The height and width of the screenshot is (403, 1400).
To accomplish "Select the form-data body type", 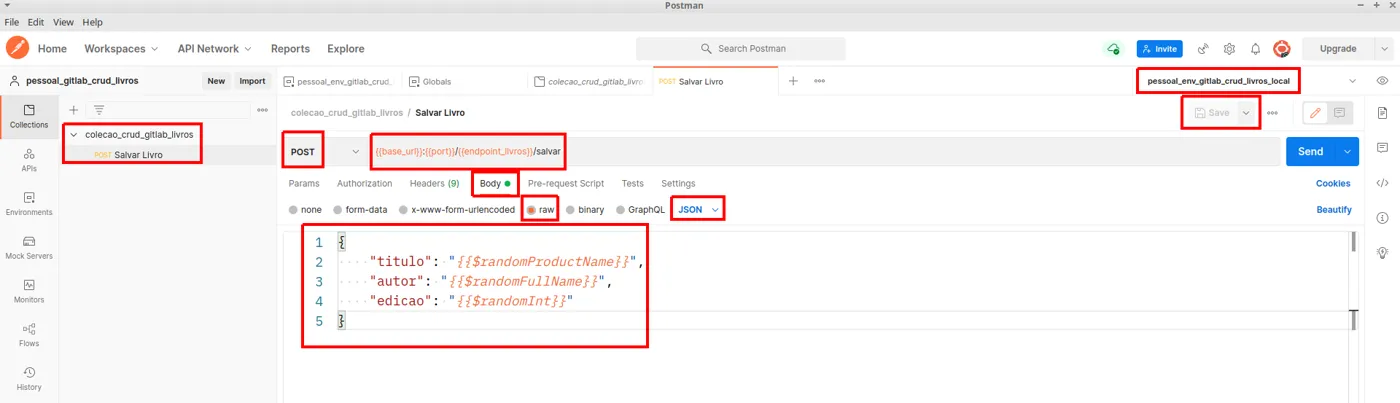I will click(x=360, y=210).
